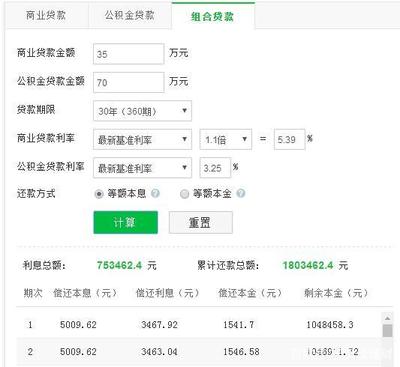Screen dimensions: 400x367
Task: Click the provident fund rate field 3.25
Action: [x=215, y=168]
